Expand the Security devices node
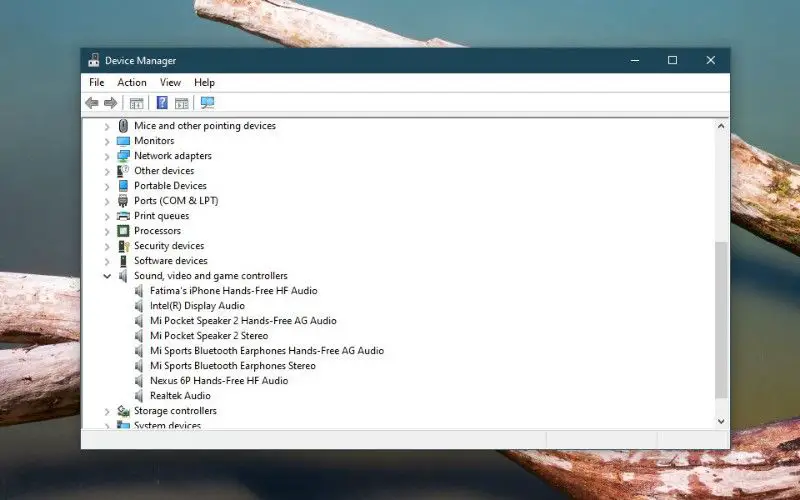Screen dimensions: 800x500 coord(107,247)
